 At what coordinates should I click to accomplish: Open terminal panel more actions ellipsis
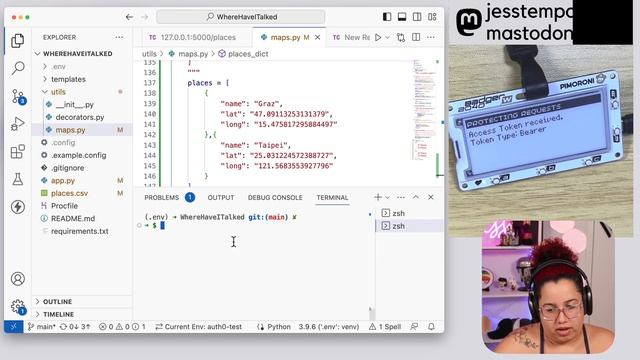click(401, 197)
